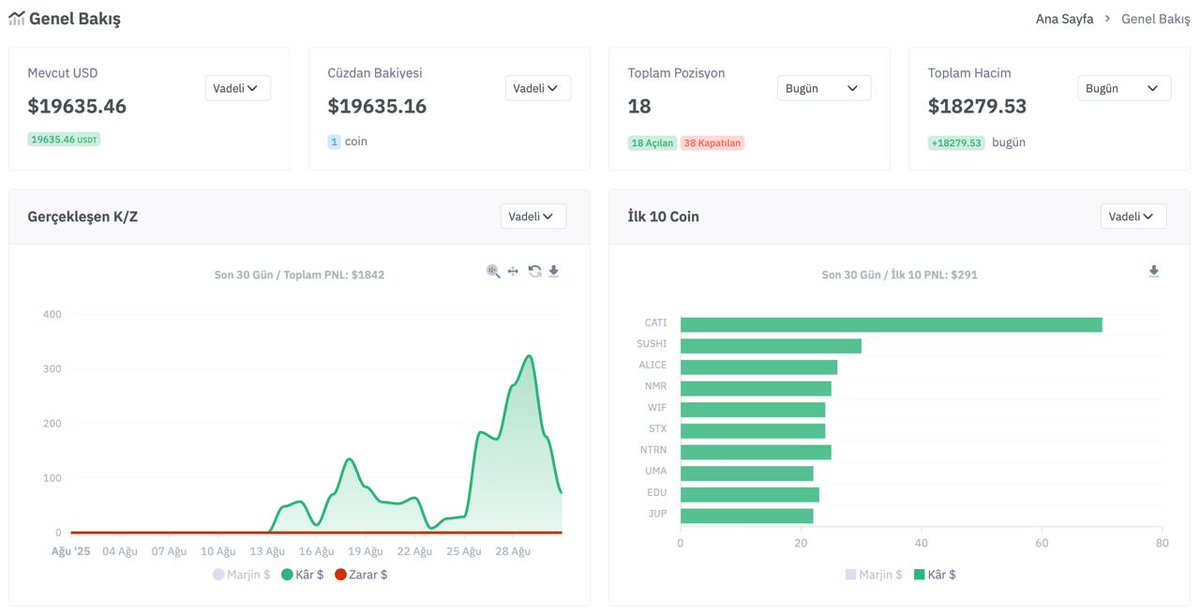The image size is (1200, 613).
Task: Click the CATI bar in İlk 10 Coin
Action: coord(891,324)
